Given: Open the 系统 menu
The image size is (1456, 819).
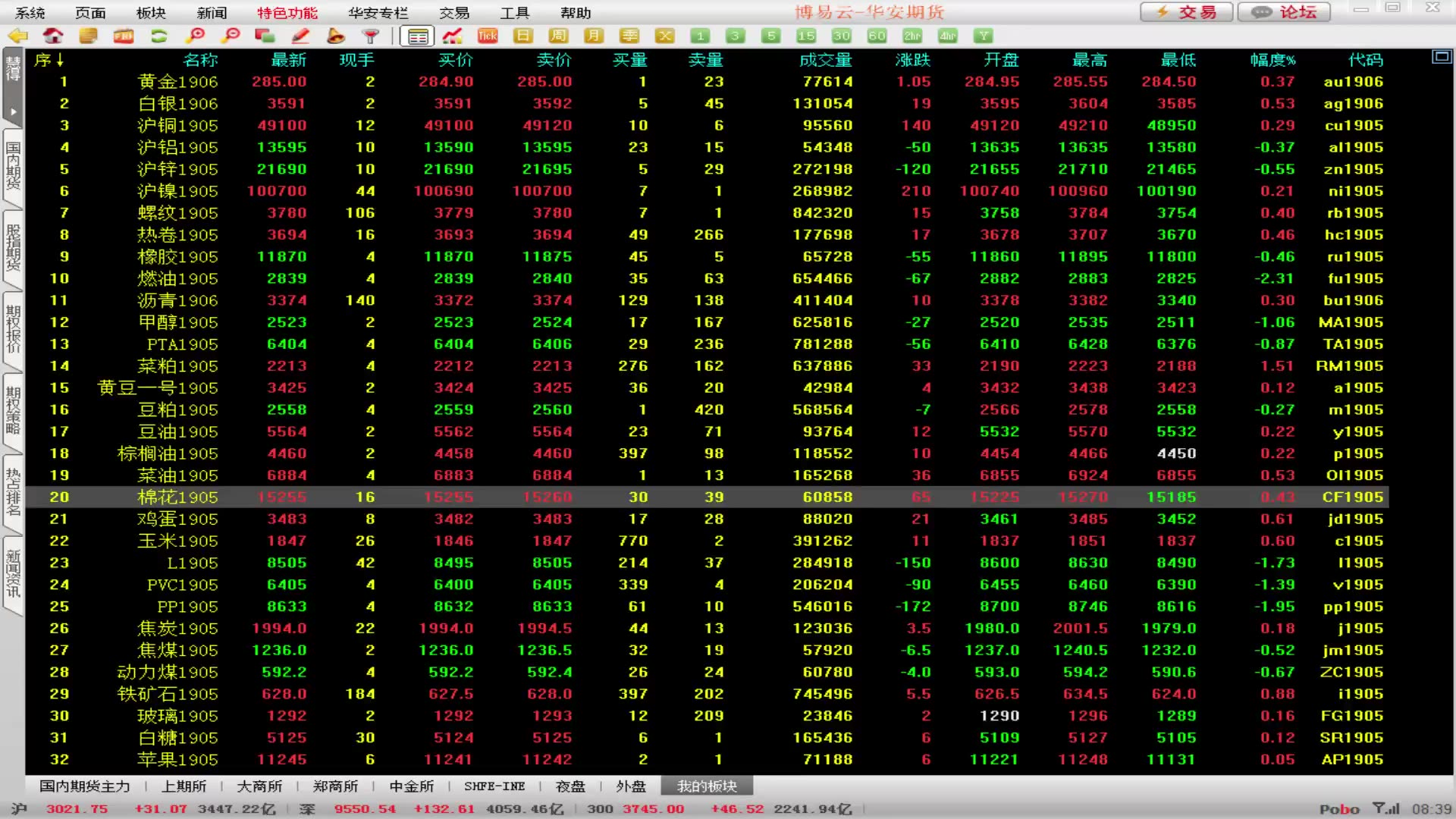Looking at the screenshot, I should coord(30,13).
